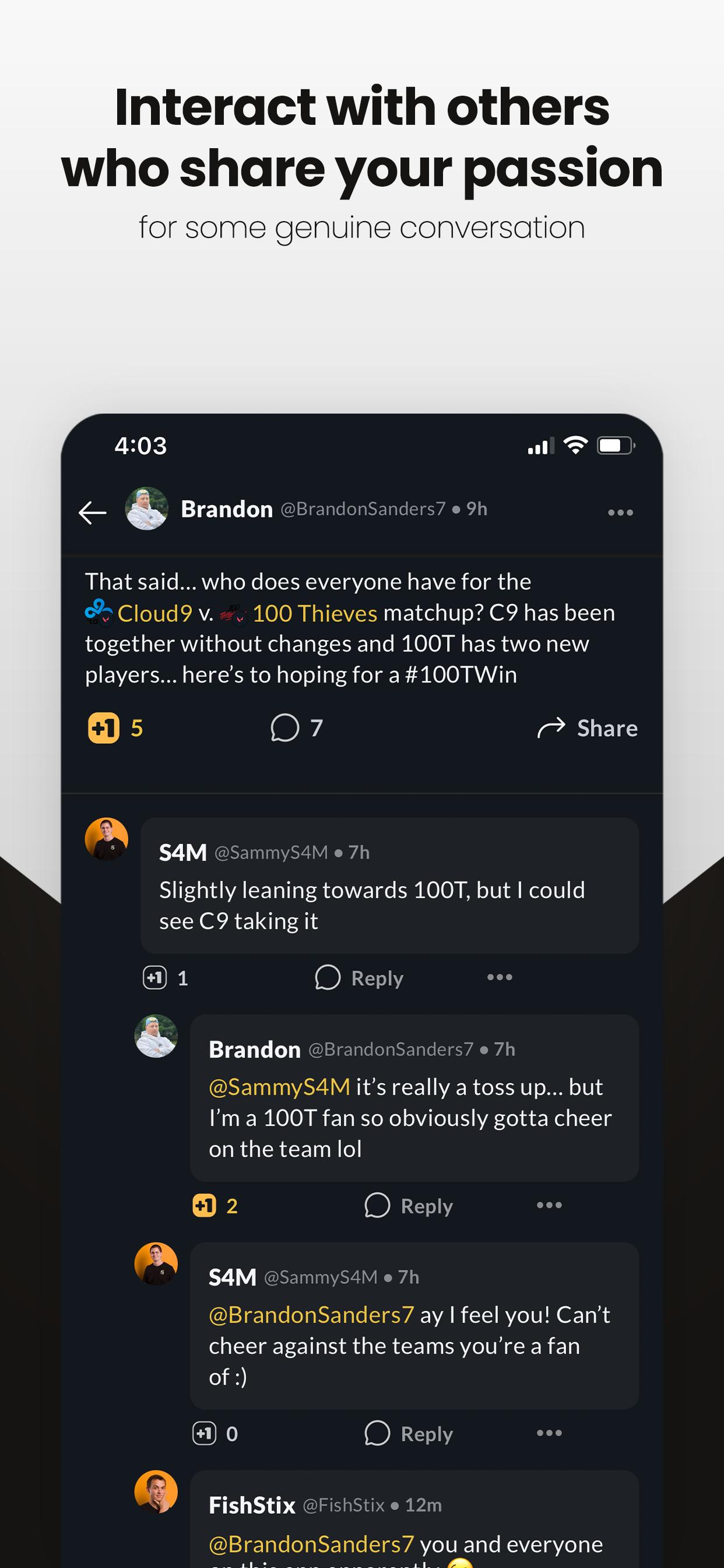Open more options under Brandon's reply
Screen dimensions: 724x1568
click(549, 1205)
